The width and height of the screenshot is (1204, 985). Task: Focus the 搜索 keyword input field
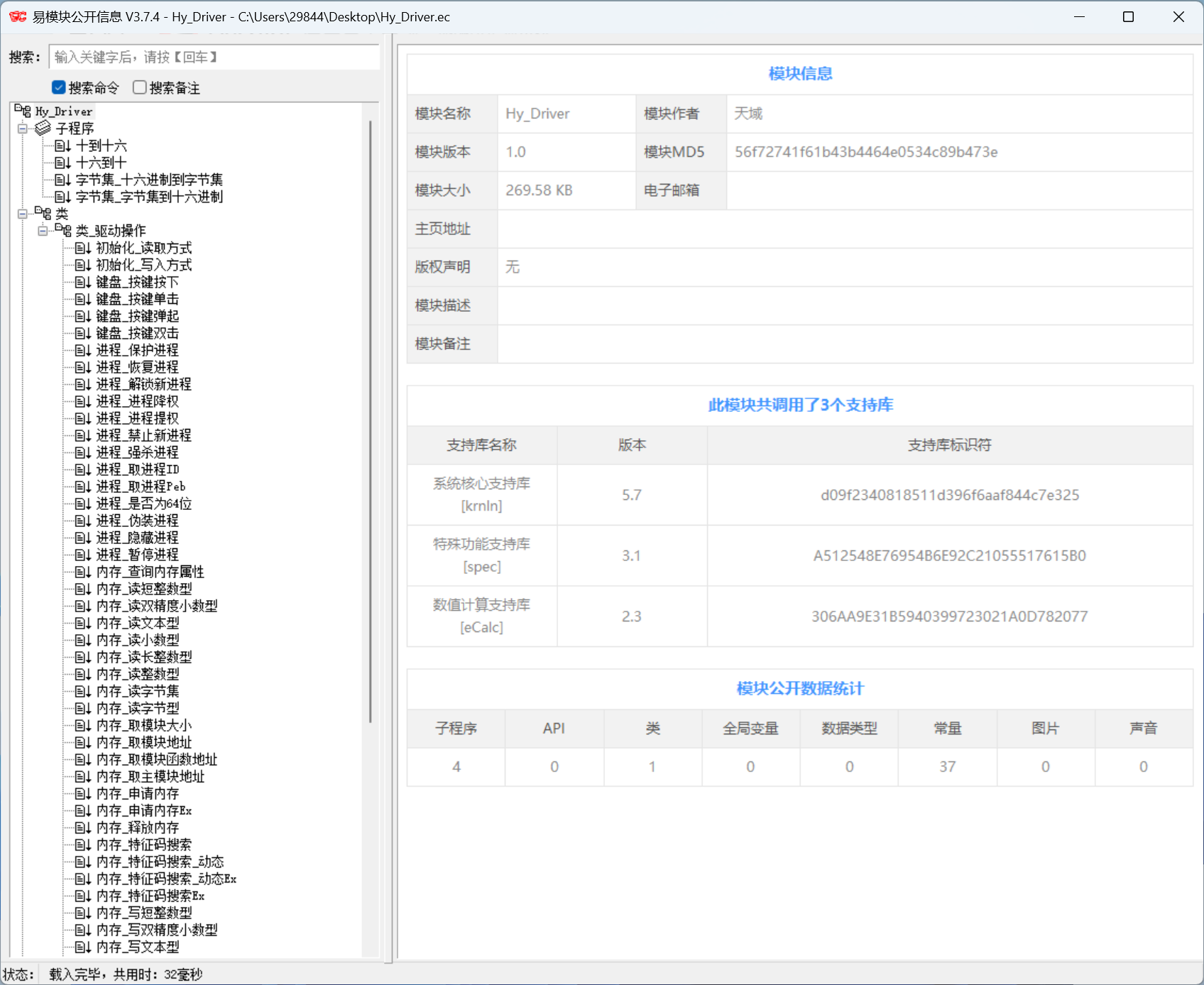(x=214, y=57)
